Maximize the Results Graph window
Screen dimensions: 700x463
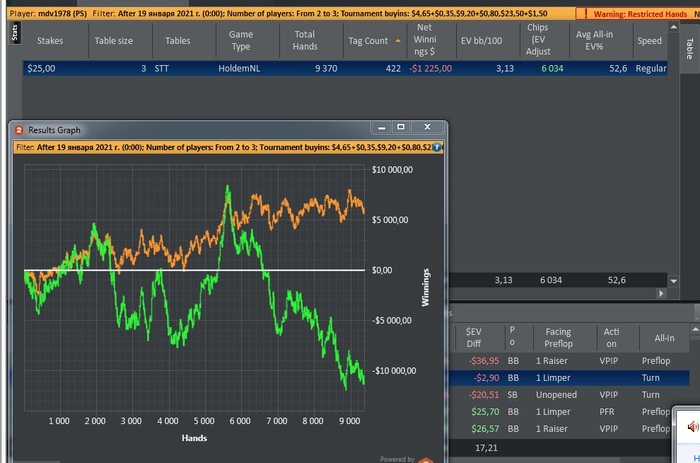[400, 127]
